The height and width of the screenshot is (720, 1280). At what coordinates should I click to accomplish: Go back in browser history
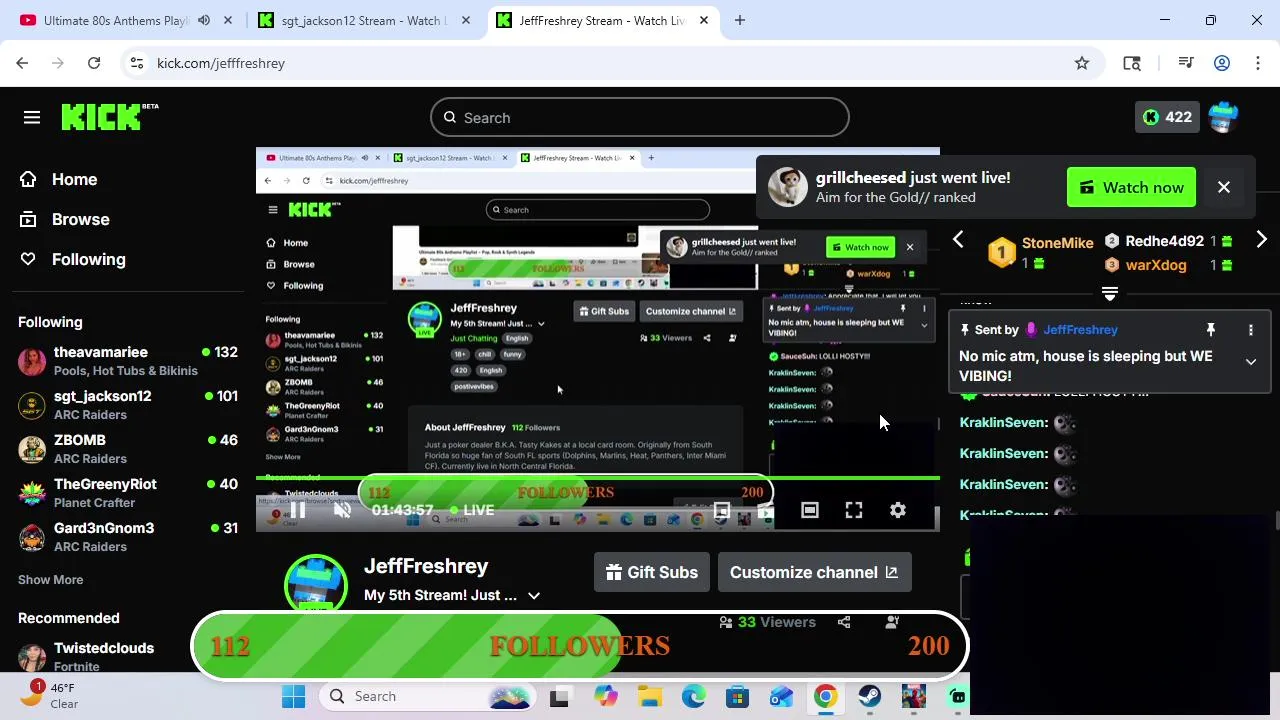(x=22, y=63)
